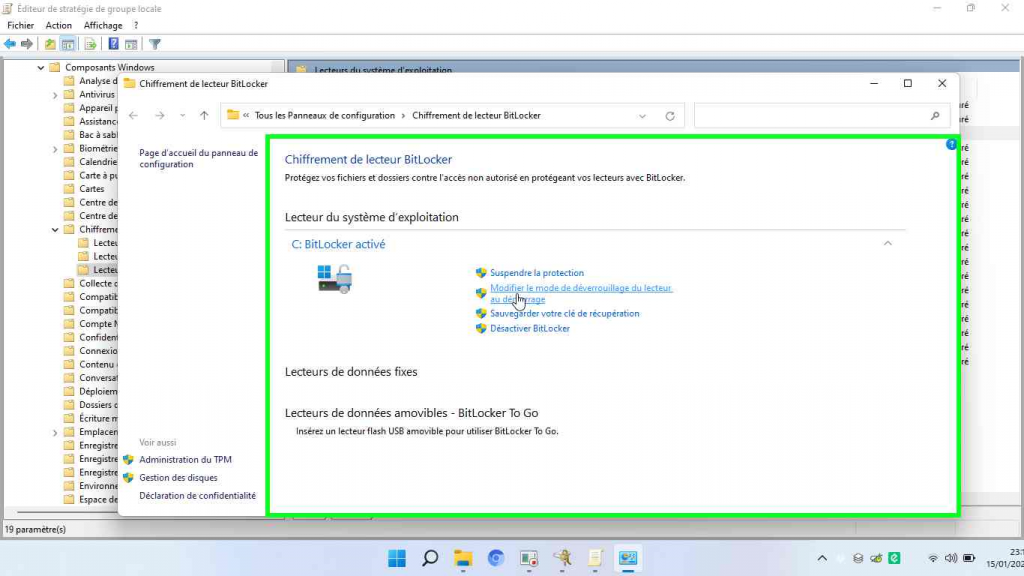Viewport: 1024px width, 576px height.
Task: Click the control panel search field
Action: [815, 116]
